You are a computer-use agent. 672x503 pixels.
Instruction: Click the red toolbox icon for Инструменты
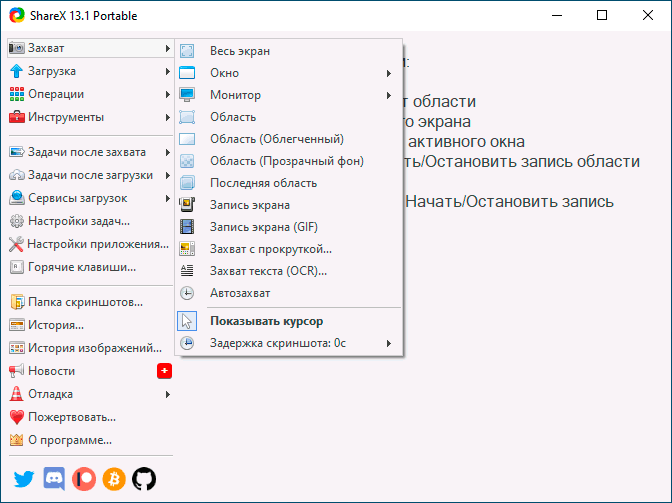pyautogui.click(x=17, y=117)
